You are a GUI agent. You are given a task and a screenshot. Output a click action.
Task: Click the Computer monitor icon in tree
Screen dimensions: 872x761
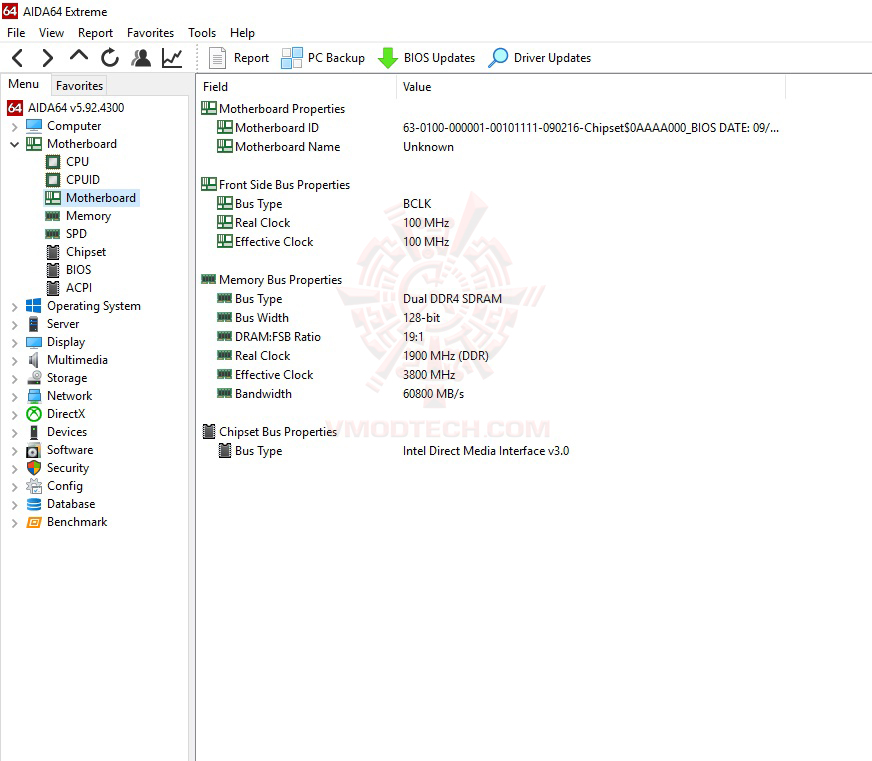coord(34,126)
